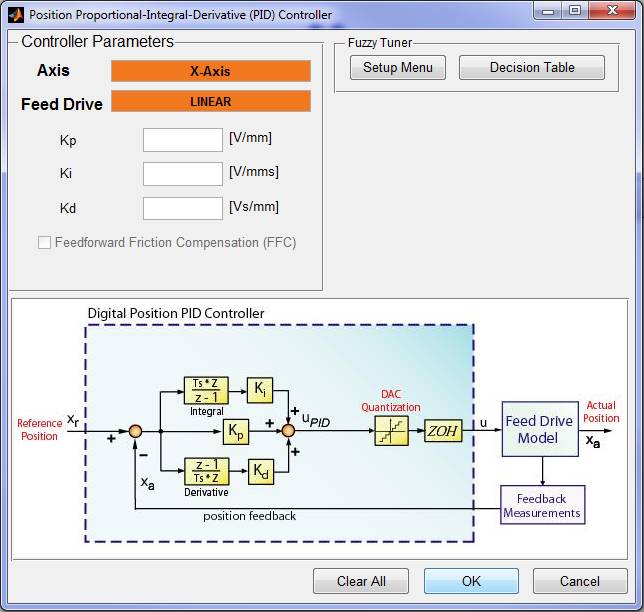
Task: Focus the Kp input field
Action: coord(183,140)
